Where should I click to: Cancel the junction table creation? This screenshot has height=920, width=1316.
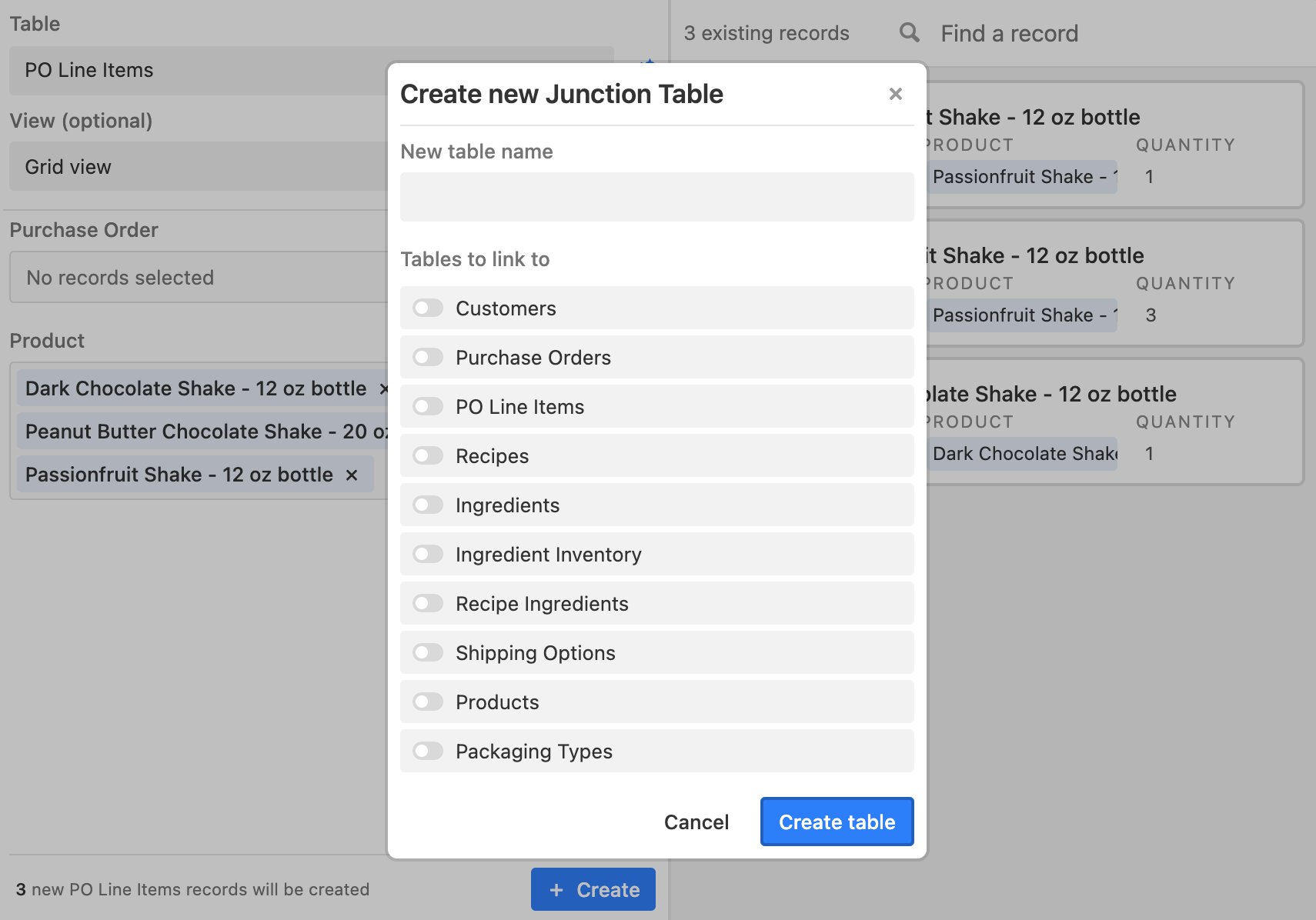click(x=696, y=822)
